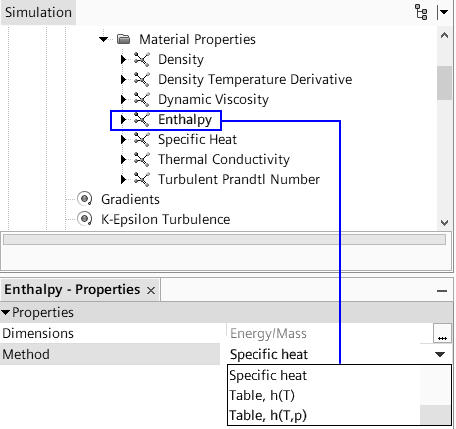456x429 pixels.
Task: Click the Specific Heat node icon
Action: [x=142, y=139]
